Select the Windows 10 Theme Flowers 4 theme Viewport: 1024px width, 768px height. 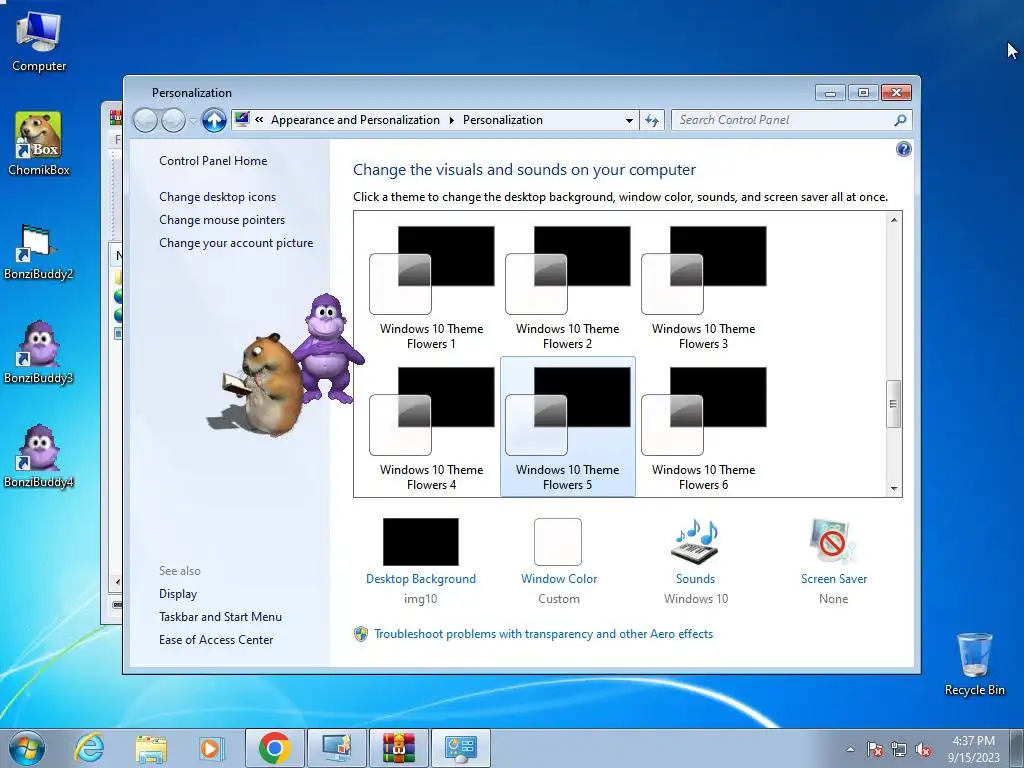(x=432, y=427)
